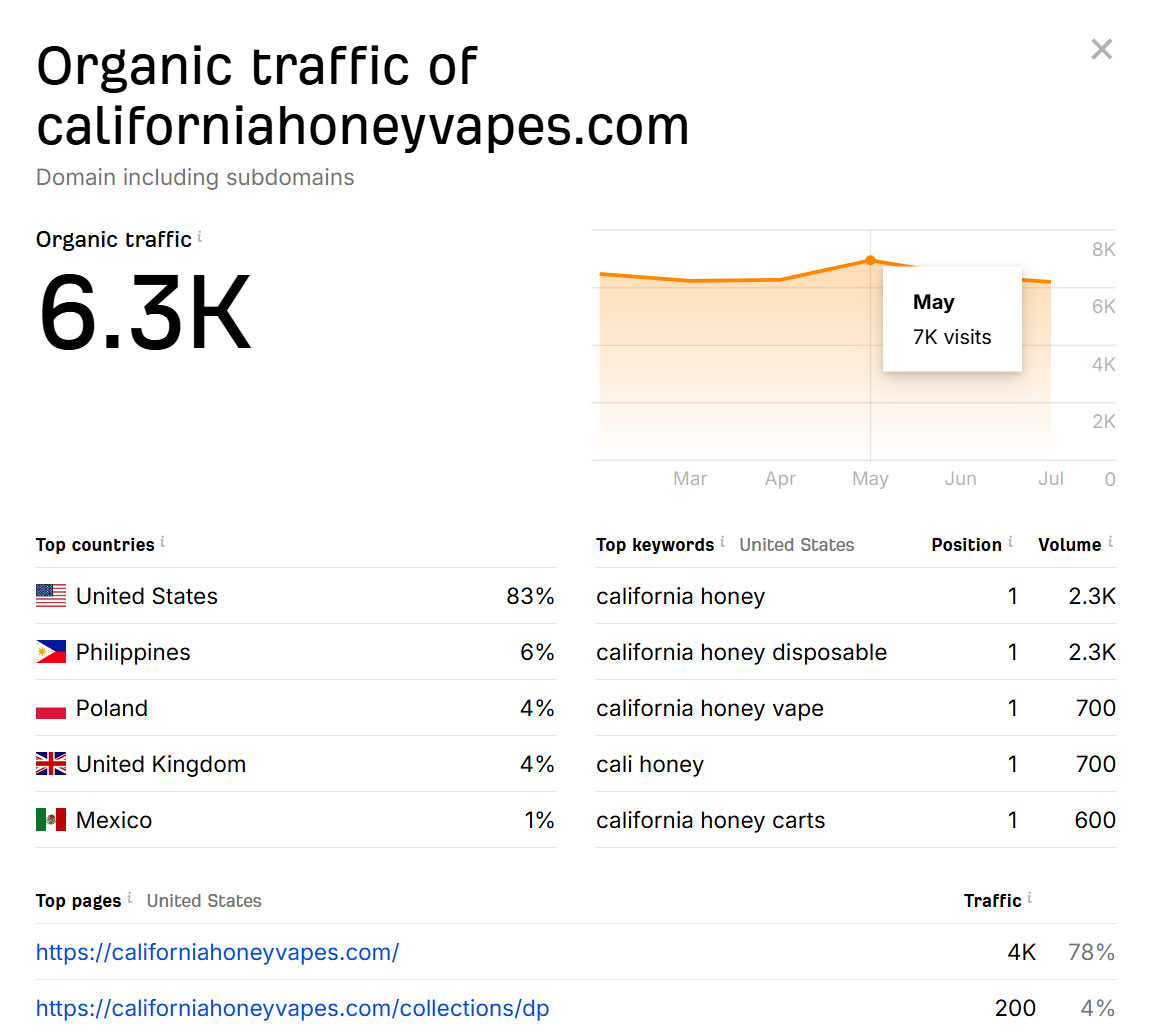Click the United States flag icon
Screen dimensions: 1162x1029
click(x=51, y=596)
